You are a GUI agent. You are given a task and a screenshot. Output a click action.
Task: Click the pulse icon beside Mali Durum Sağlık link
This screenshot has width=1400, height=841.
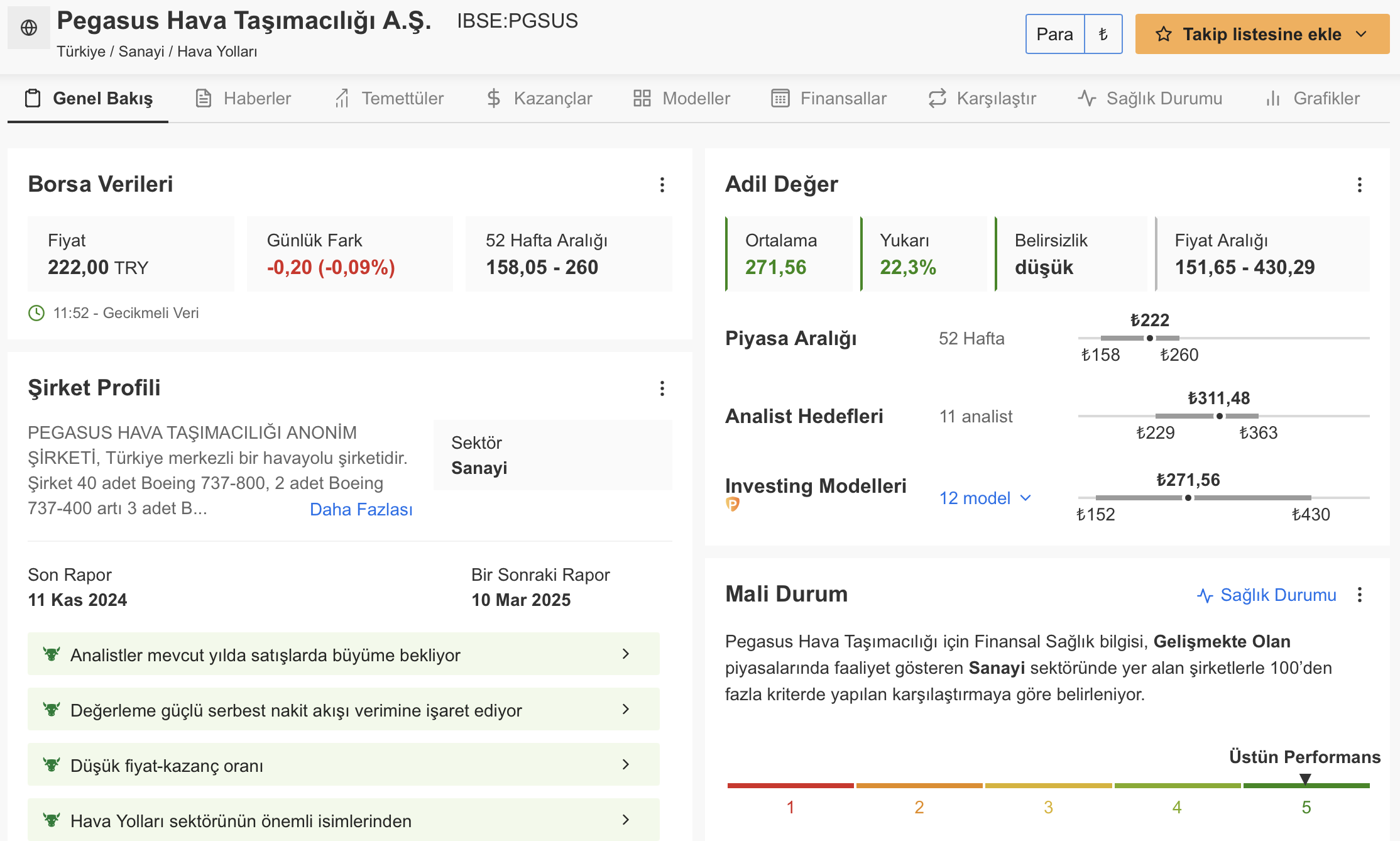point(1205,595)
